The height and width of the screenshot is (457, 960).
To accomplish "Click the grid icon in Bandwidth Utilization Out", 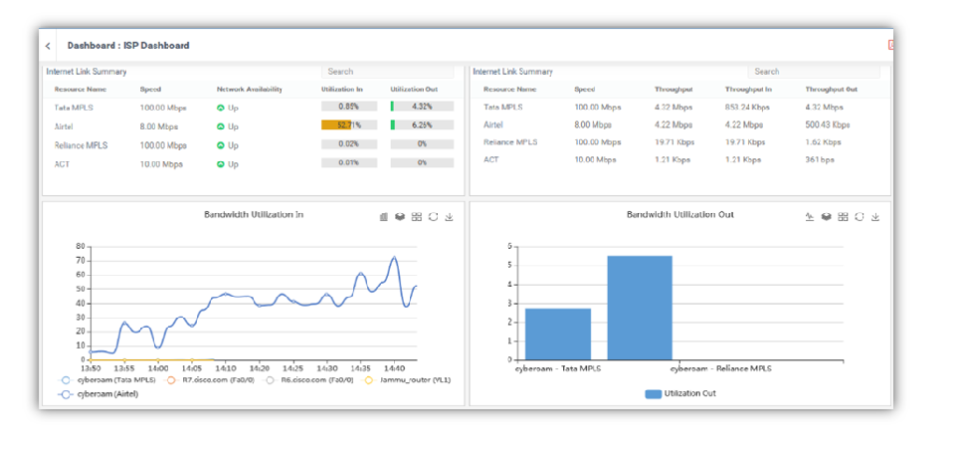I will [843, 217].
